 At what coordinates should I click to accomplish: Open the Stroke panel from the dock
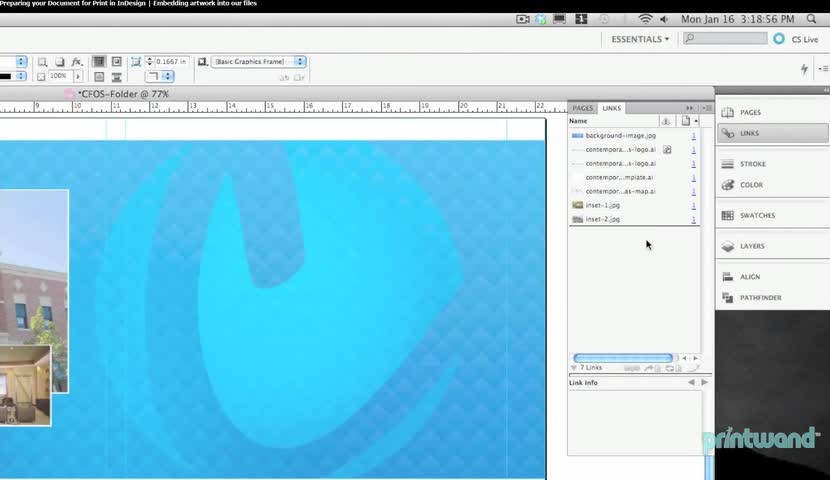(x=772, y=164)
